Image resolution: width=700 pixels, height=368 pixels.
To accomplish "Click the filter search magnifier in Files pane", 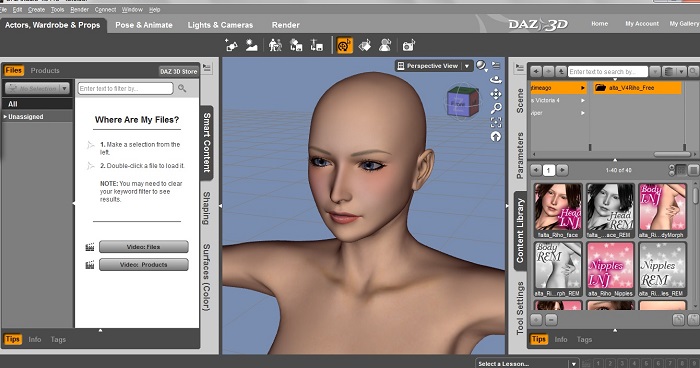I will [182, 88].
